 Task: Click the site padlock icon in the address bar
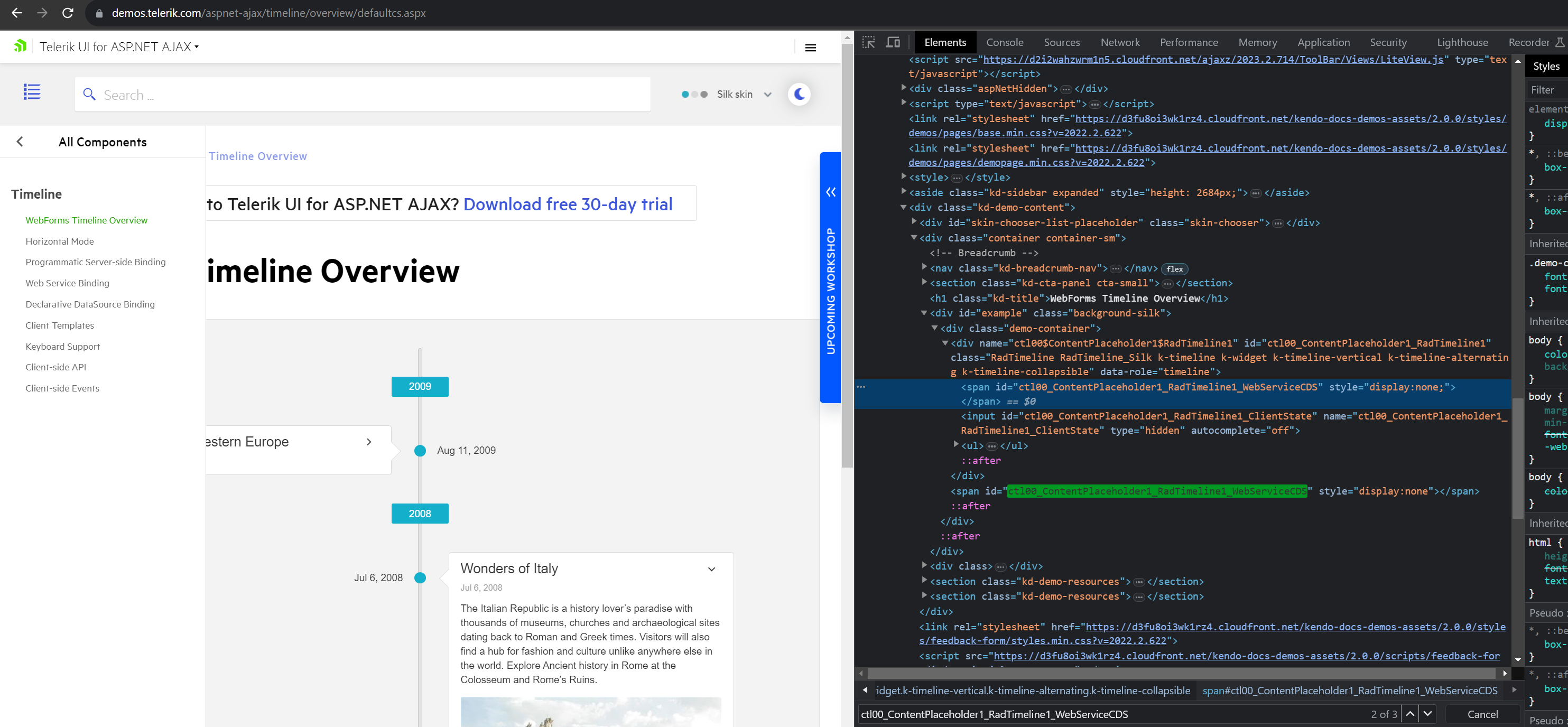pyautogui.click(x=99, y=13)
